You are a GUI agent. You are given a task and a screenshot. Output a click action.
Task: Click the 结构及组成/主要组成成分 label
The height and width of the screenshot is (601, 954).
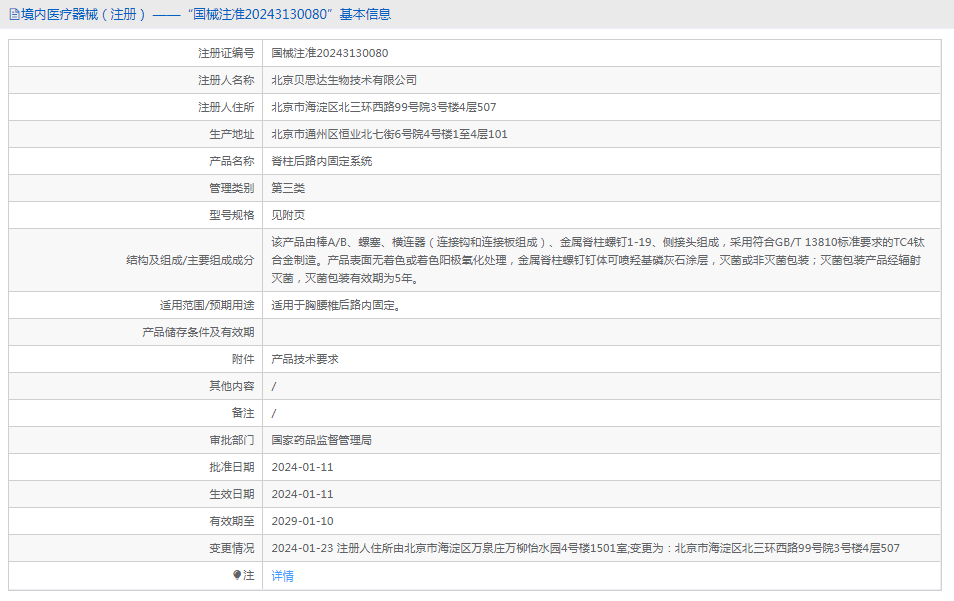(x=190, y=260)
